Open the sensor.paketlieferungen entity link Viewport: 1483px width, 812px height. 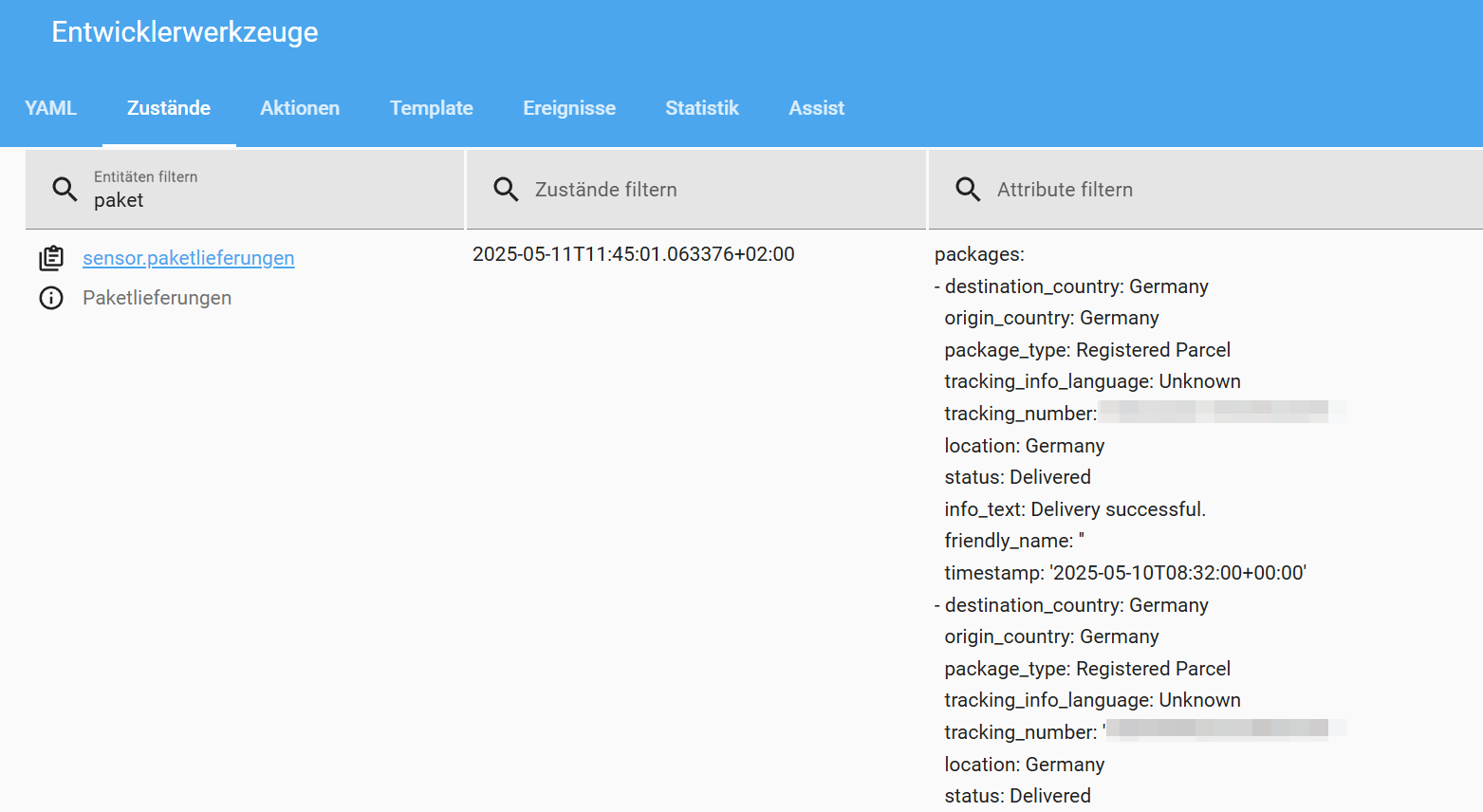[188, 258]
